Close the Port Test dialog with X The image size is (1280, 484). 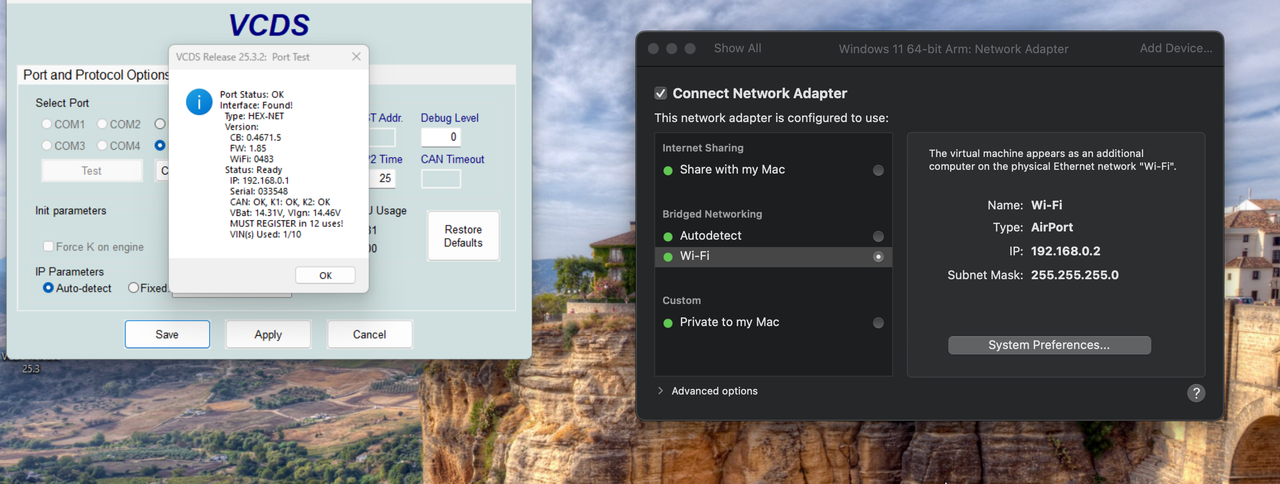[356, 57]
